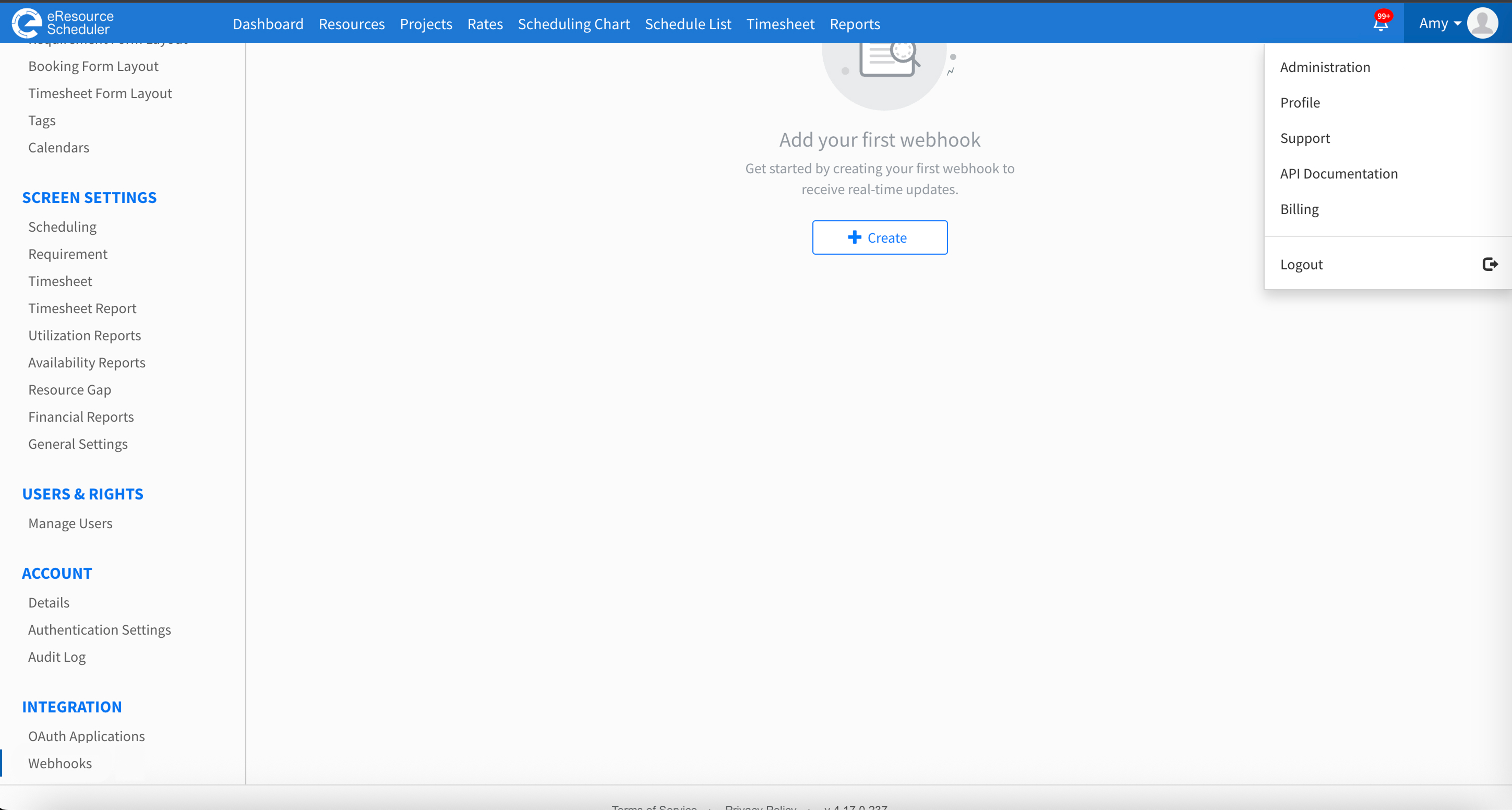Select Audit Log in Account section
This screenshot has height=810, width=1512.
click(x=57, y=657)
